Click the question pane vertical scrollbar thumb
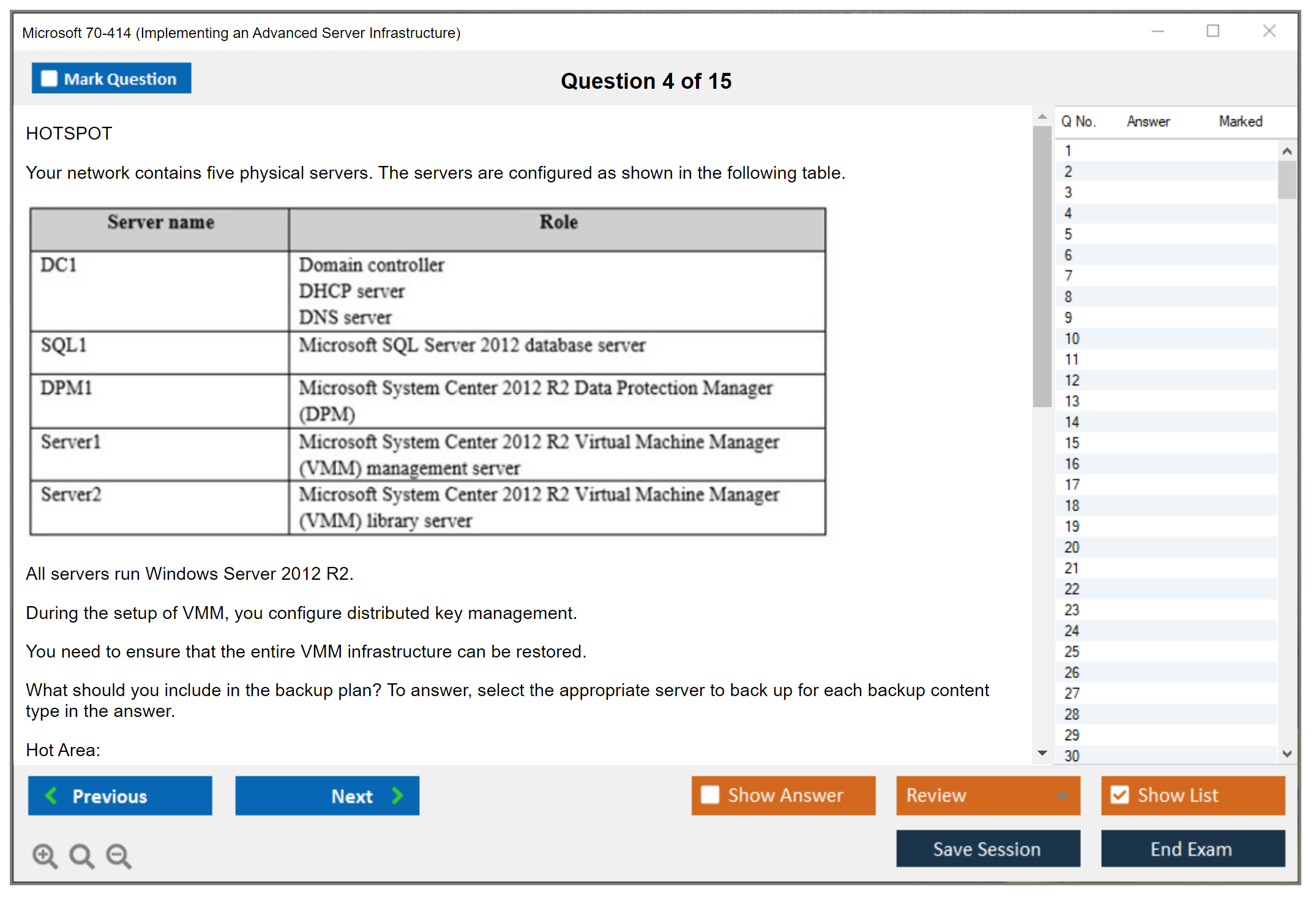Viewport: 1316px width, 900px height. (1042, 266)
